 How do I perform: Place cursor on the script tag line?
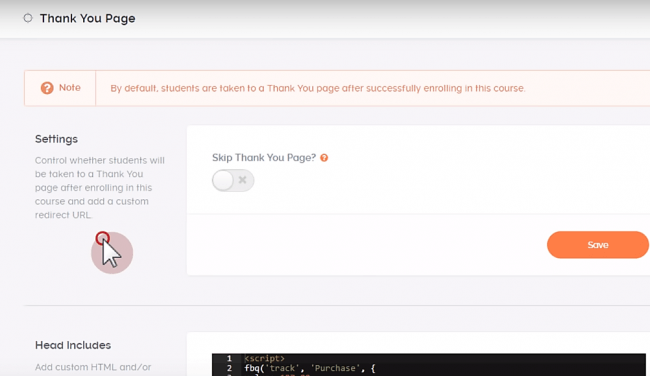click(x=444, y=358)
